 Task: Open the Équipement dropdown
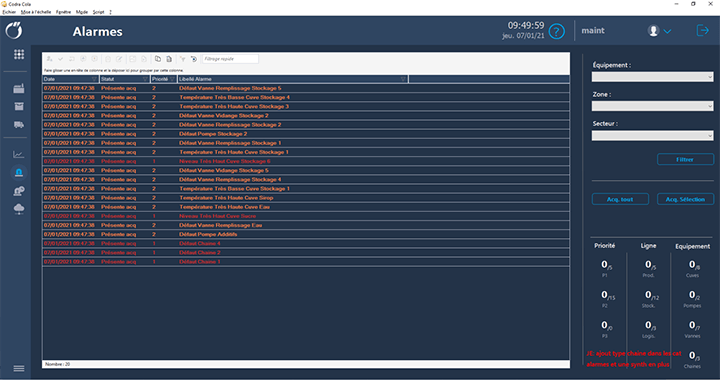tap(652, 77)
